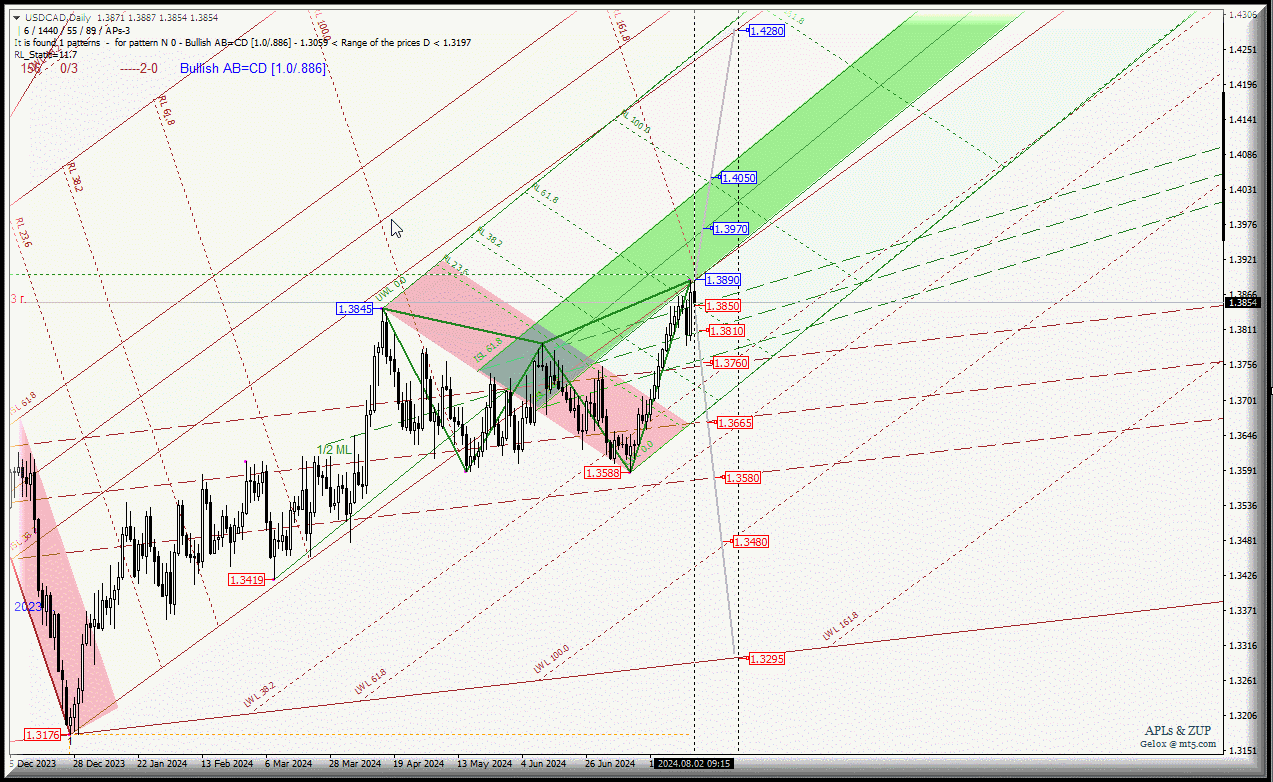
Task: Select the 1.3665 red price label
Action: coord(735,423)
